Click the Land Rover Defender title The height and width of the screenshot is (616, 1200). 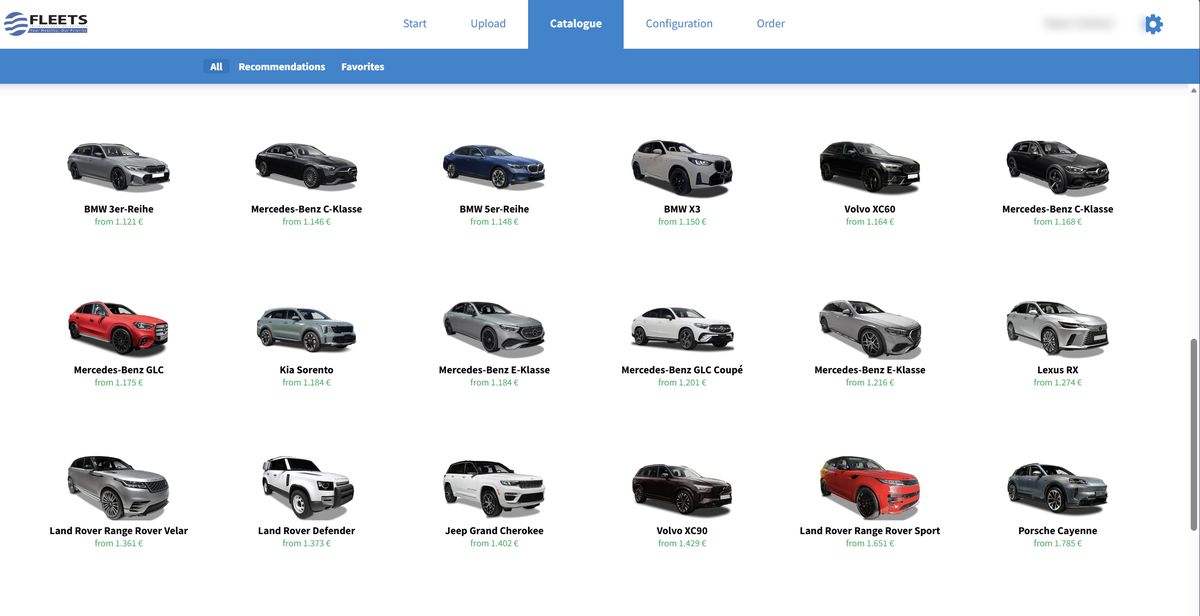click(x=306, y=531)
